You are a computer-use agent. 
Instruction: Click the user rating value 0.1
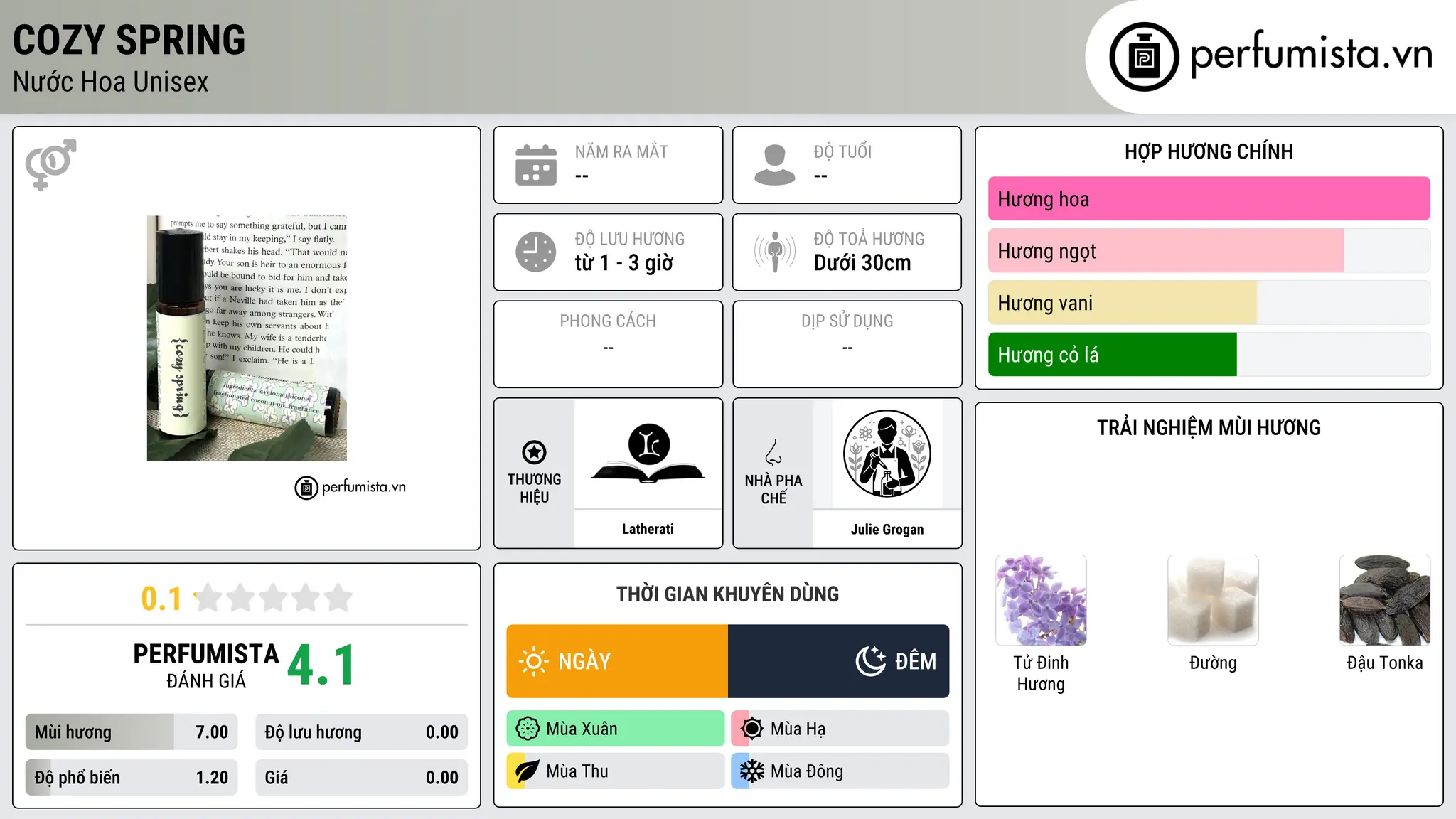tap(161, 599)
